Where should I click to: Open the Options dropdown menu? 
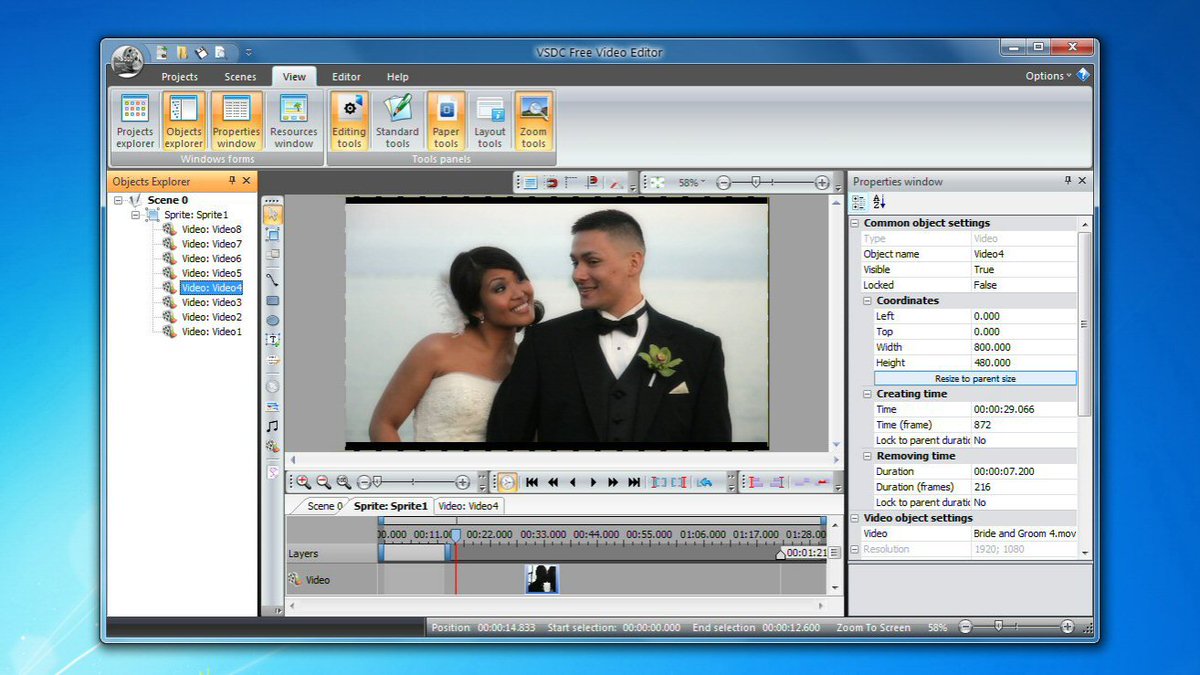[x=1048, y=76]
